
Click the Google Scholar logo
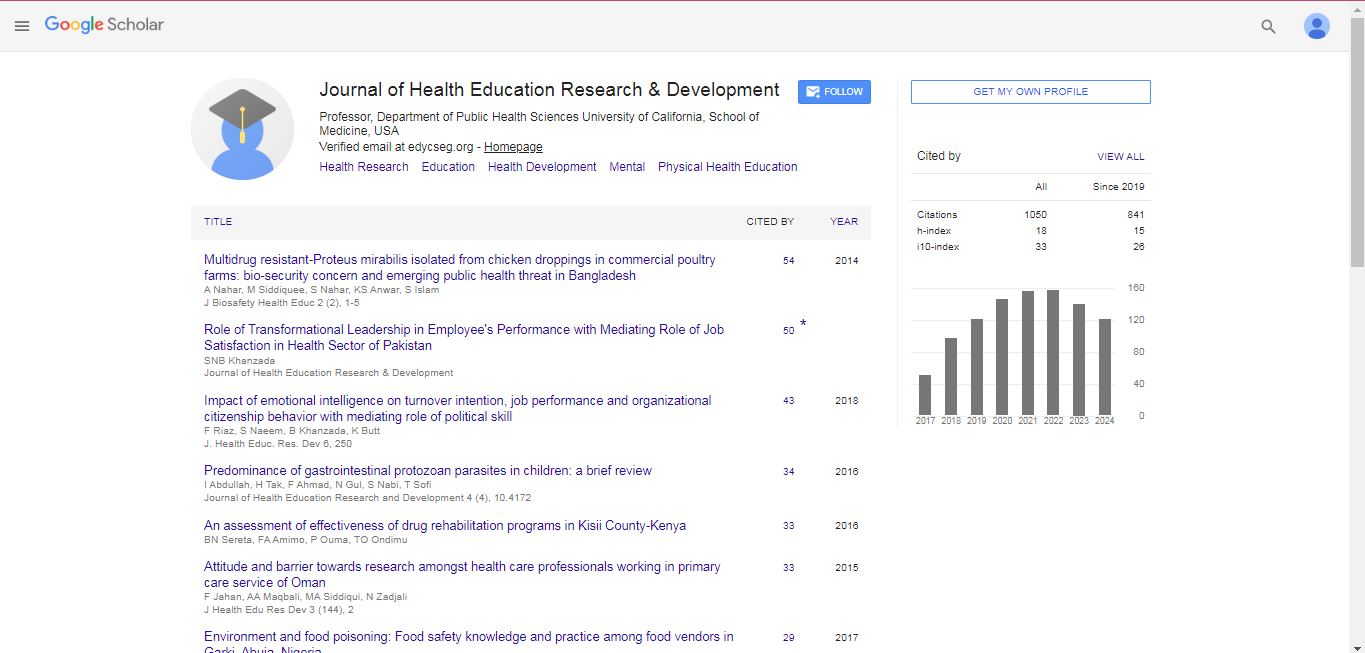(104, 25)
